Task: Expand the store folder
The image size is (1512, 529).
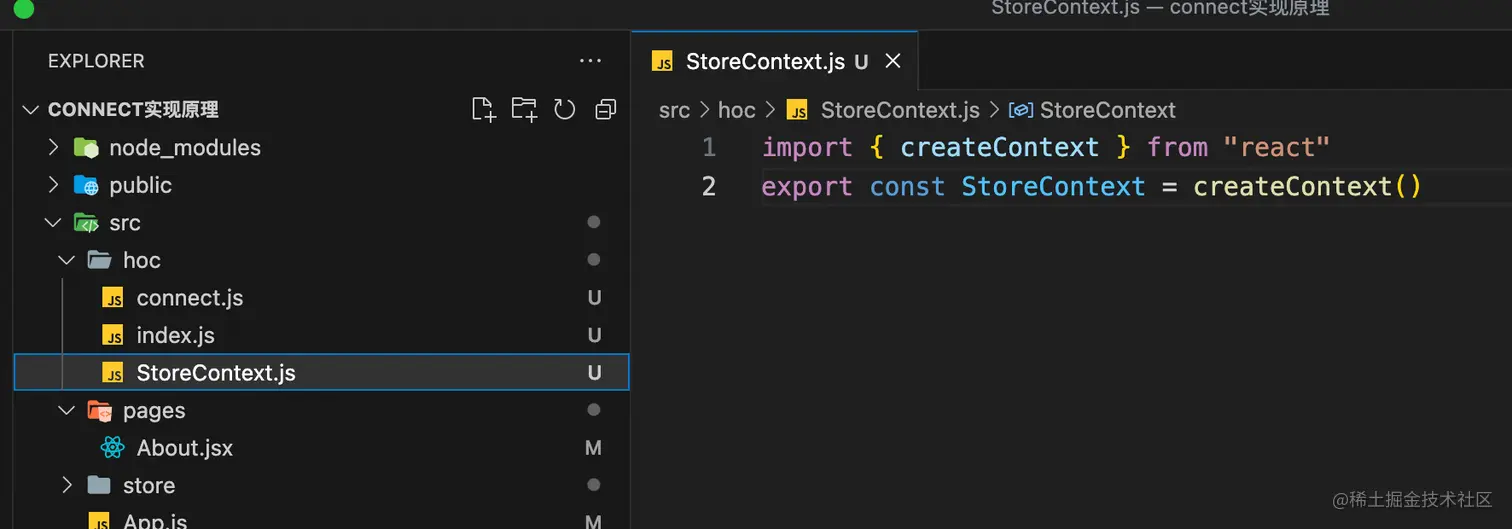Action: [x=67, y=485]
